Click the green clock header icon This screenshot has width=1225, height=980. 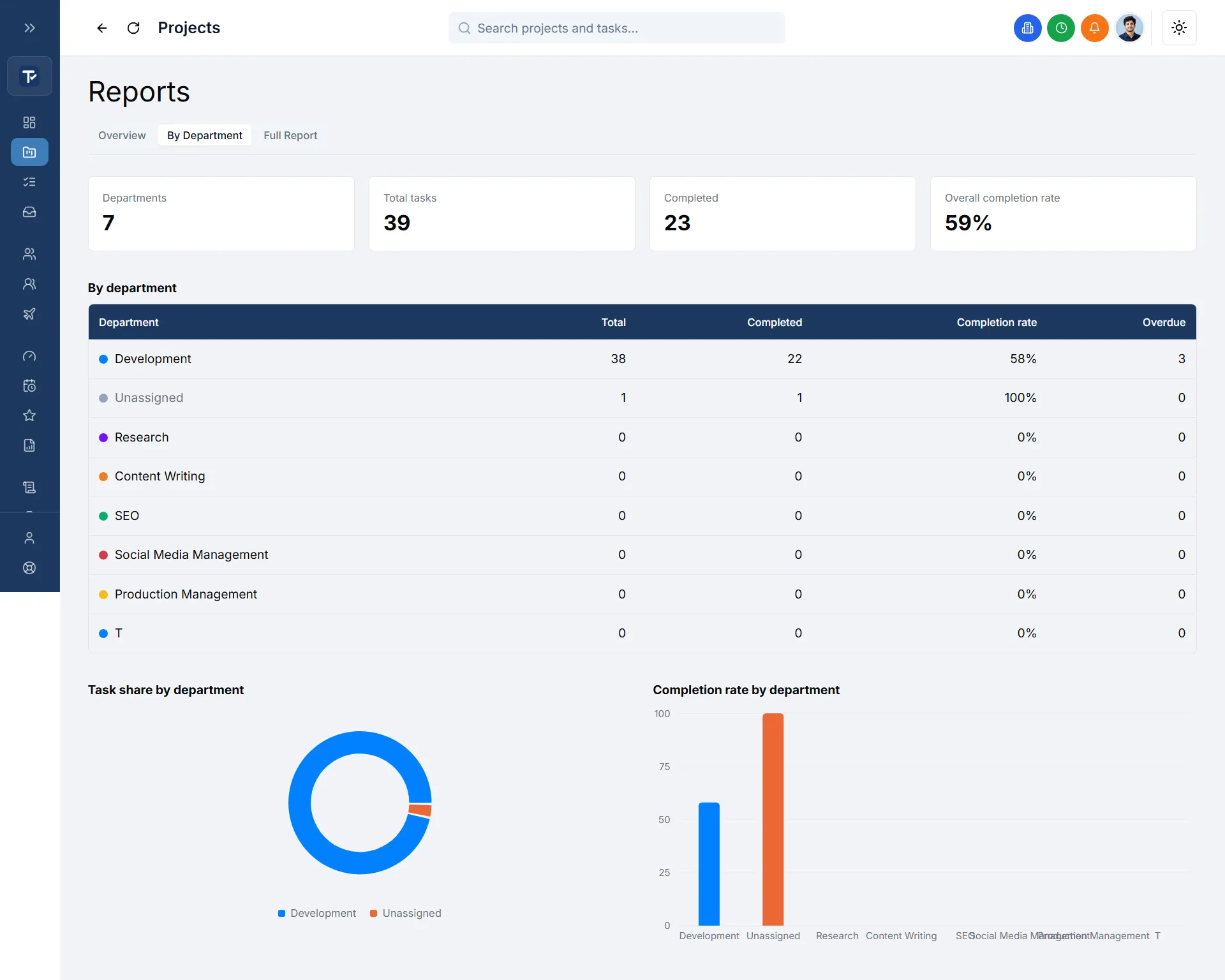pyautogui.click(x=1061, y=28)
